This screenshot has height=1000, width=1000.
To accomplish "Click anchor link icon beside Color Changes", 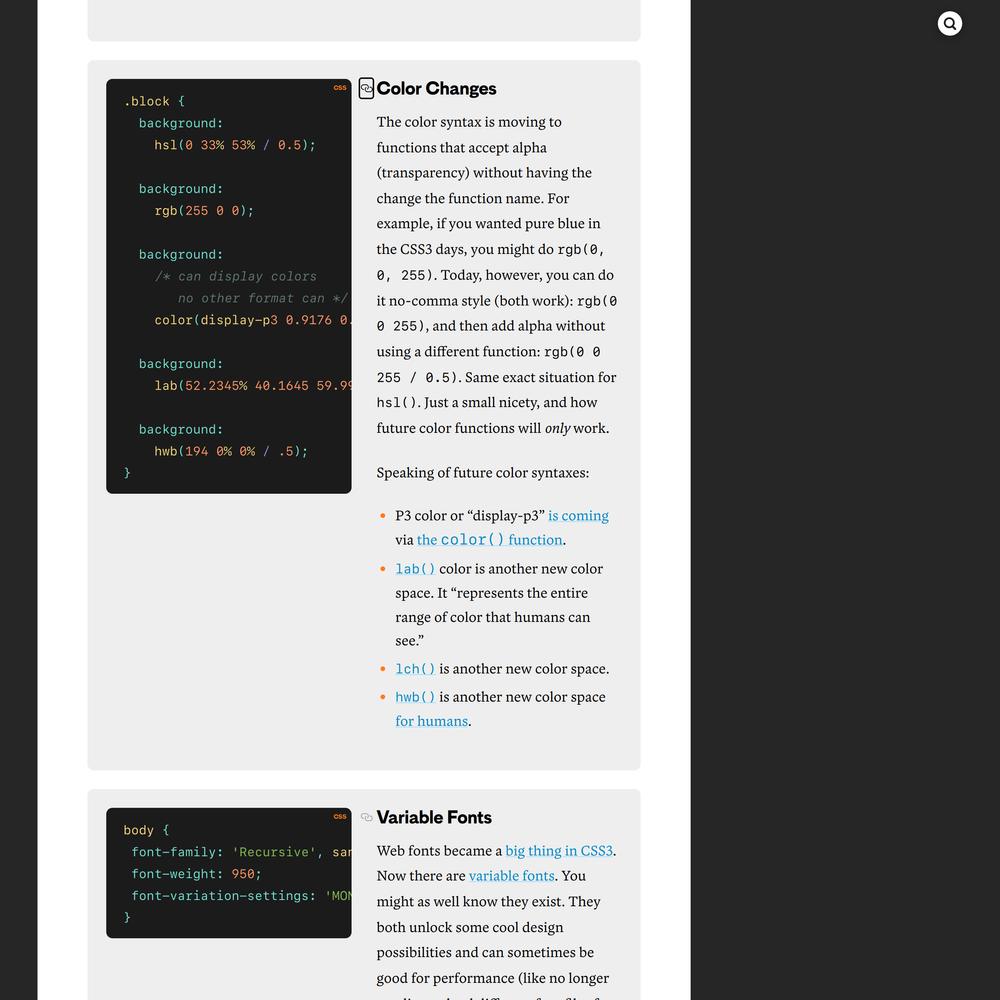I will (x=366, y=88).
